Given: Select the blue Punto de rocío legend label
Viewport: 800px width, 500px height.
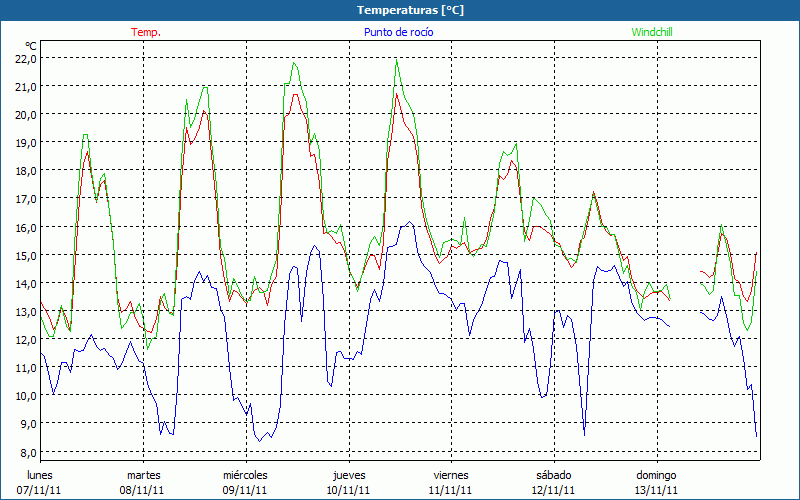Looking at the screenshot, I should (x=398, y=32).
